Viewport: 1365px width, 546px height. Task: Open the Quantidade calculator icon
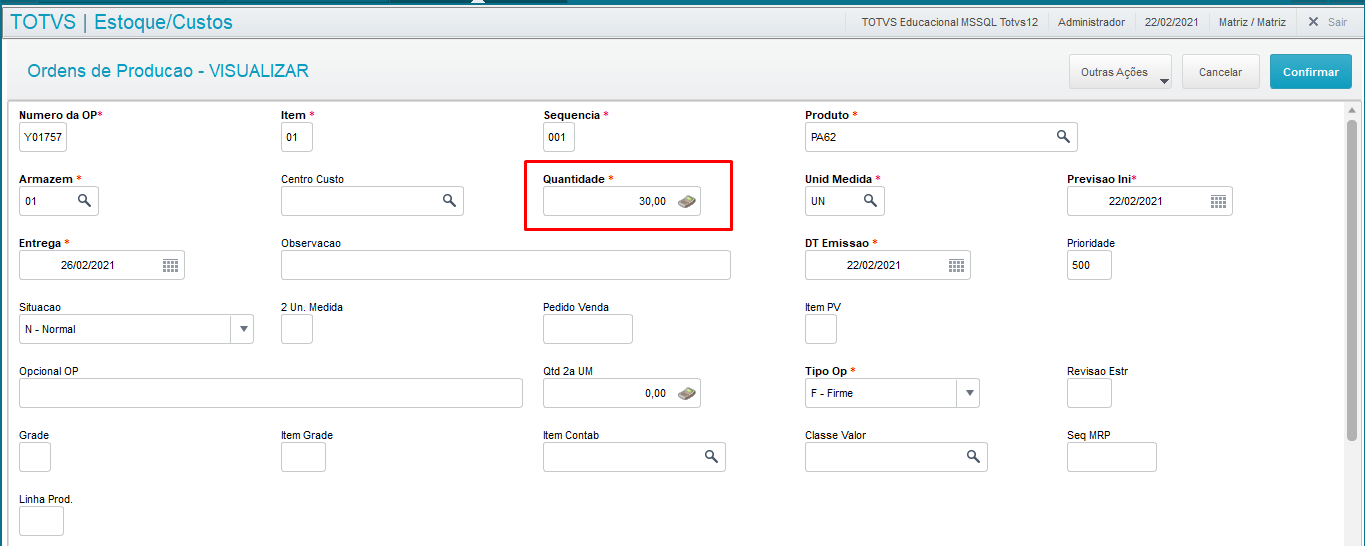pyautogui.click(x=686, y=201)
